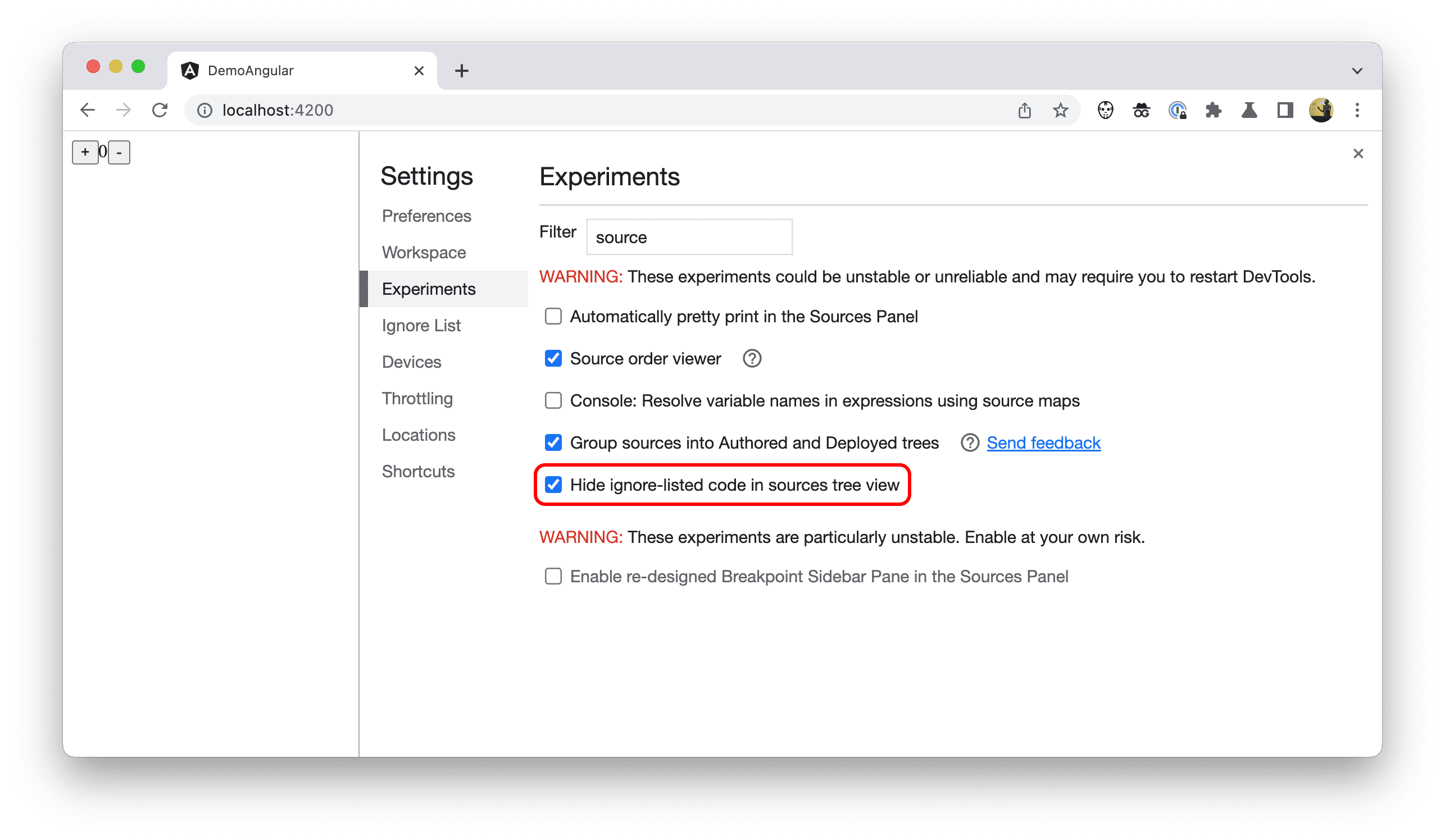Click the user profile avatar icon

[x=1320, y=110]
